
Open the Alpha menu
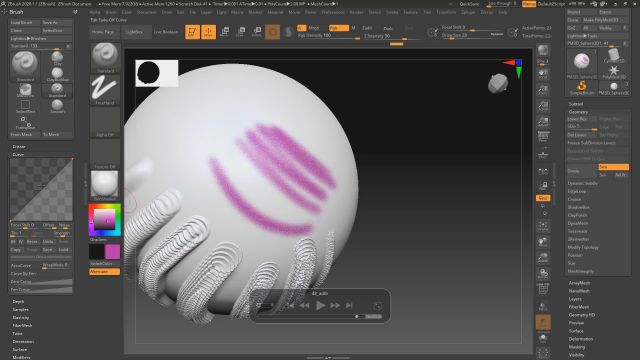[95, 12]
